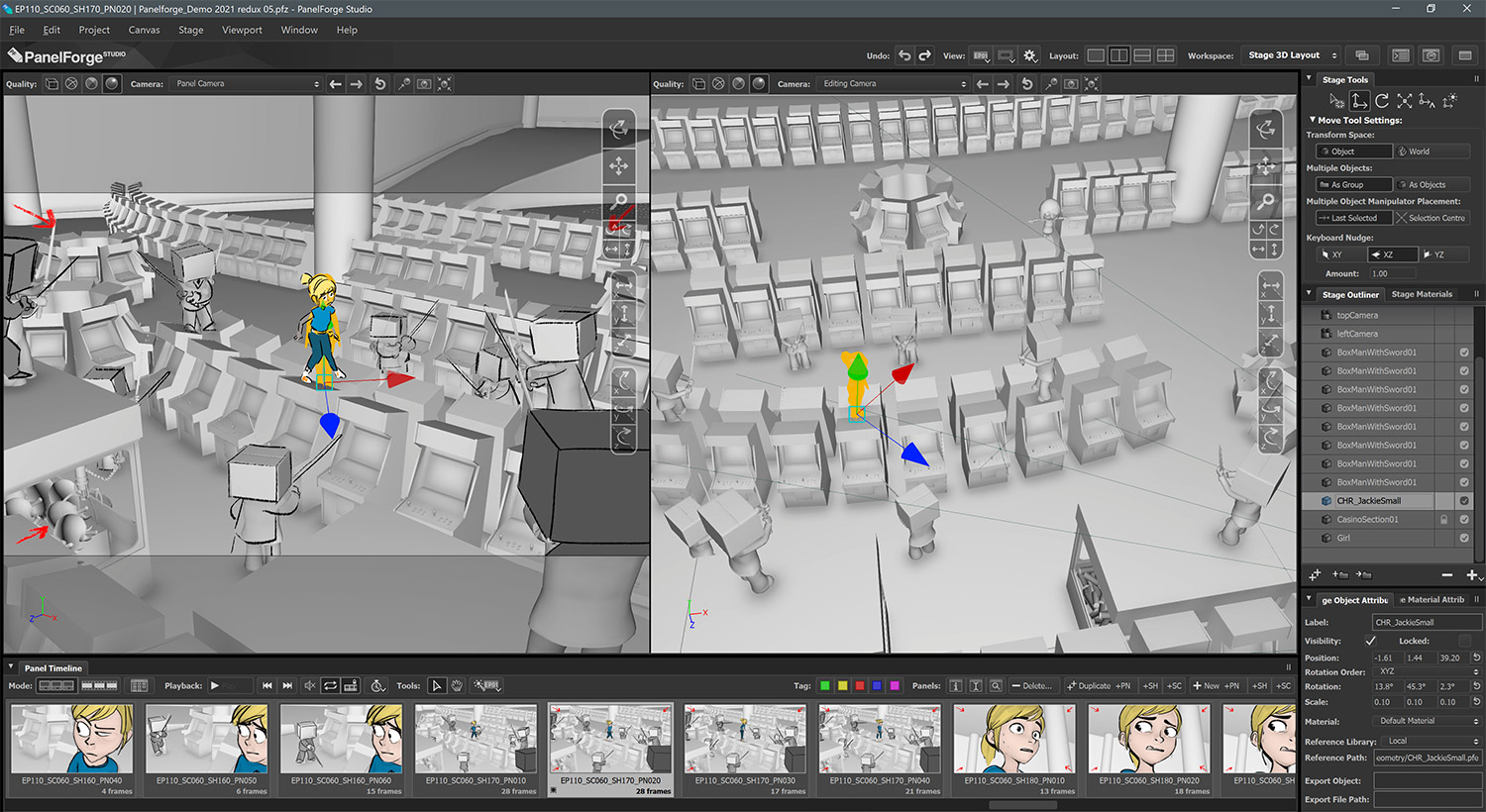
Task: Select the Scale tool in Stage Tools
Action: [x=1405, y=100]
